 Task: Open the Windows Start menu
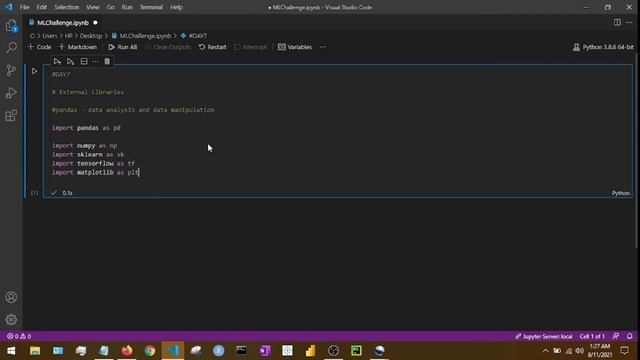pyautogui.click(x=11, y=351)
